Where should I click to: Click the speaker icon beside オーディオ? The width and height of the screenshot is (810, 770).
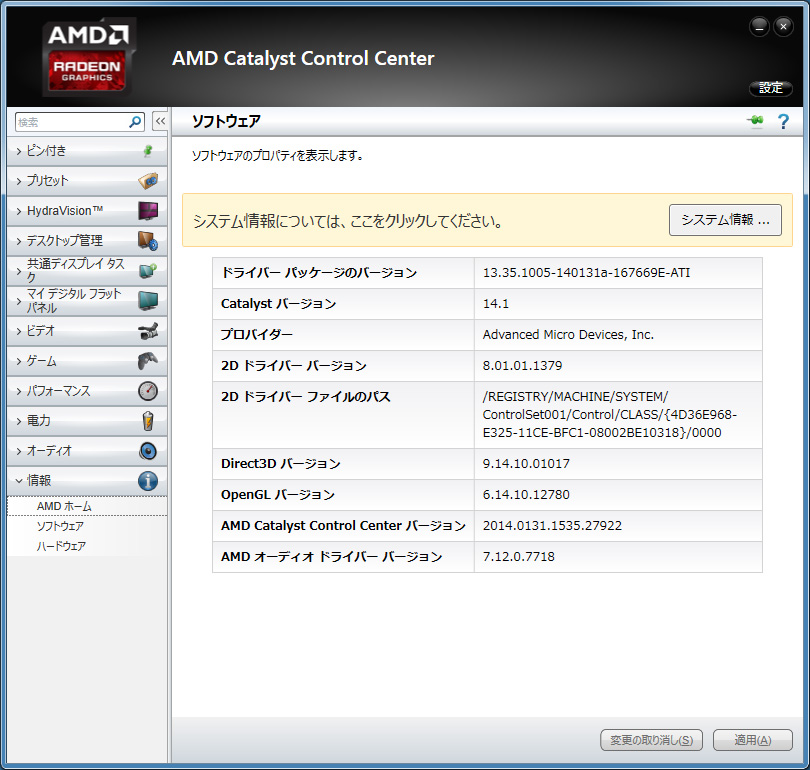(x=147, y=451)
